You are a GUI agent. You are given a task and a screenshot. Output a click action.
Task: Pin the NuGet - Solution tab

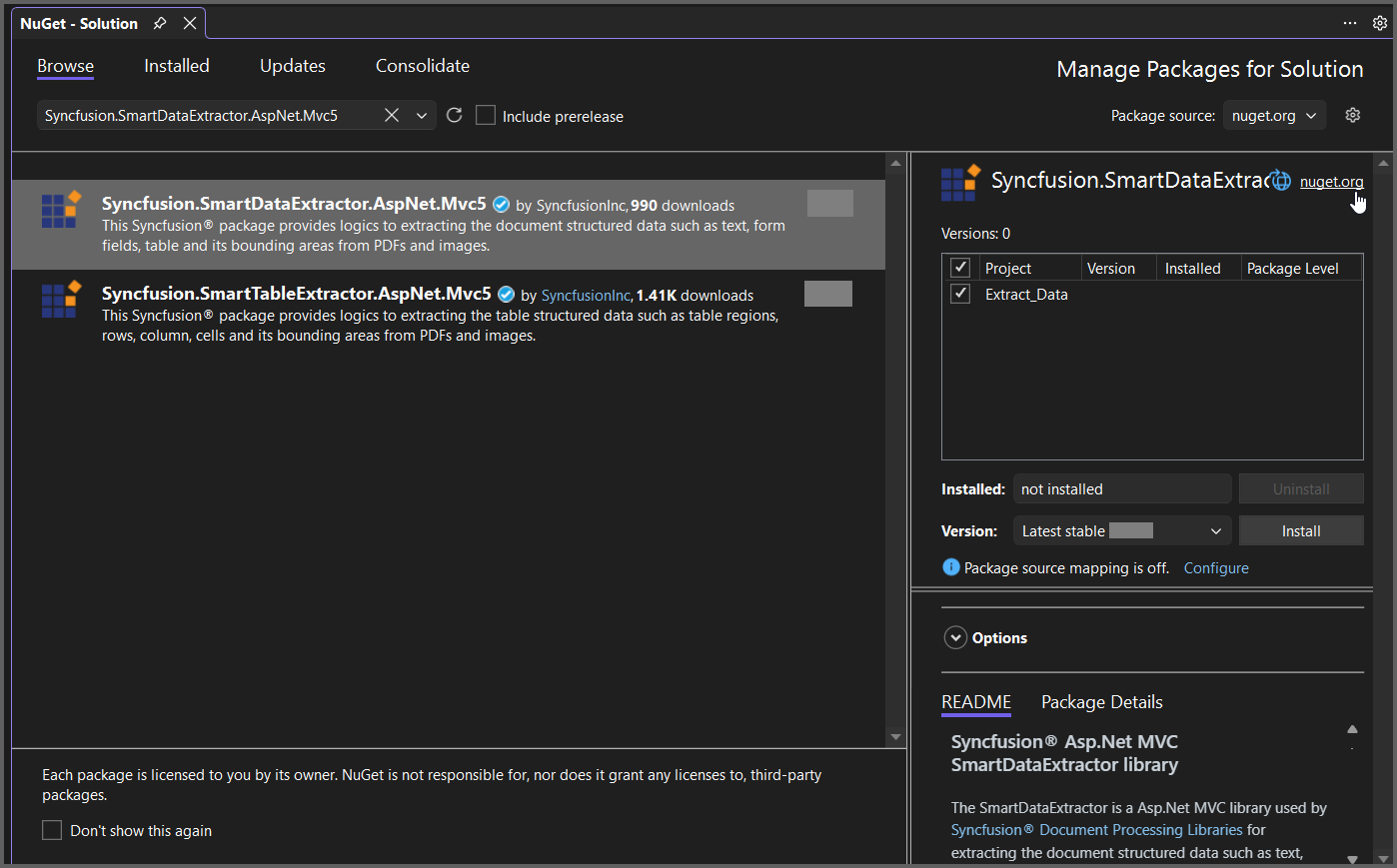[160, 23]
